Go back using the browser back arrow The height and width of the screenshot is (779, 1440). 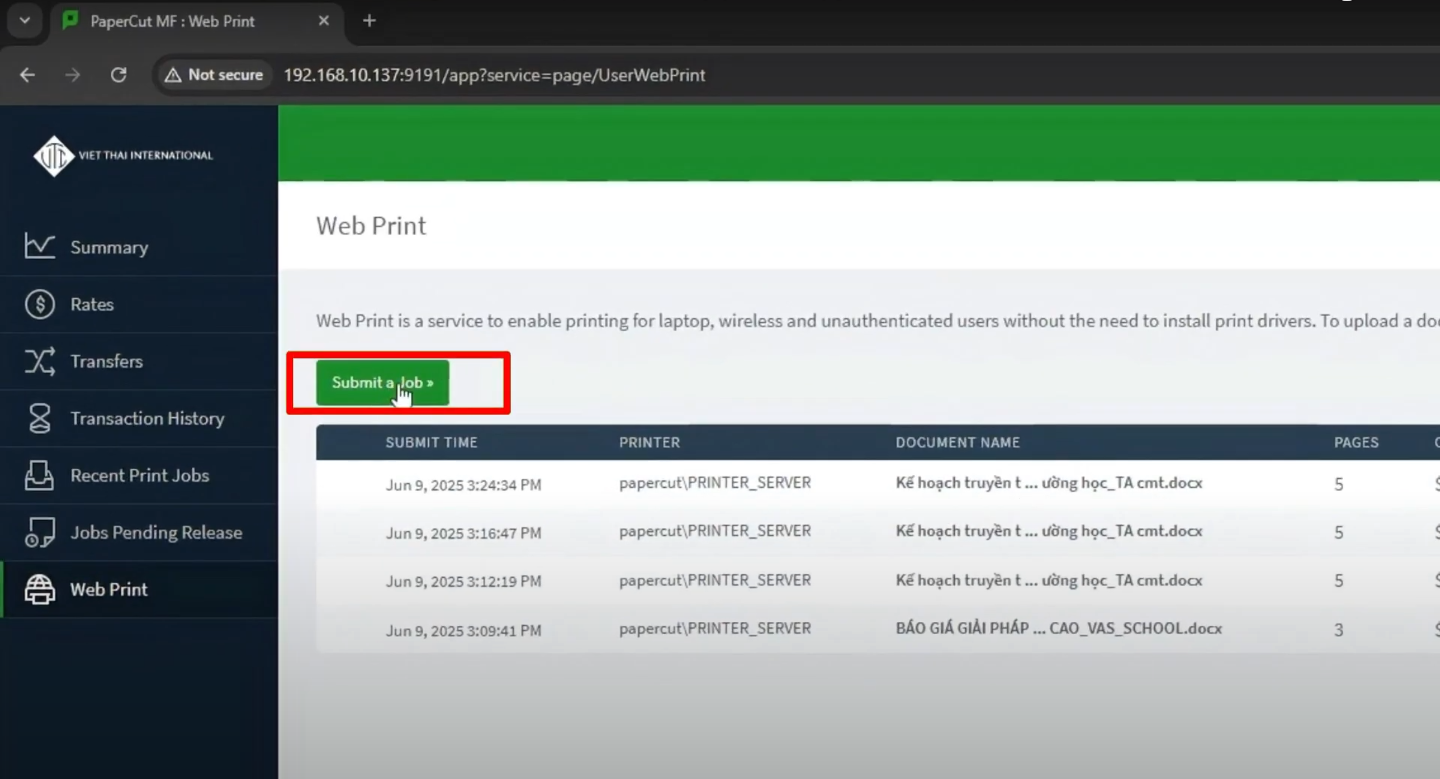tap(27, 75)
